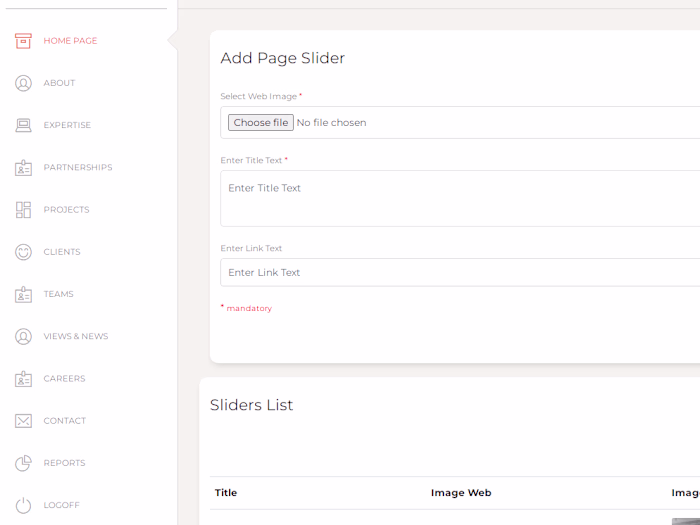Go to PARTNERSHIPS section
The width and height of the screenshot is (700, 525).
point(78,167)
